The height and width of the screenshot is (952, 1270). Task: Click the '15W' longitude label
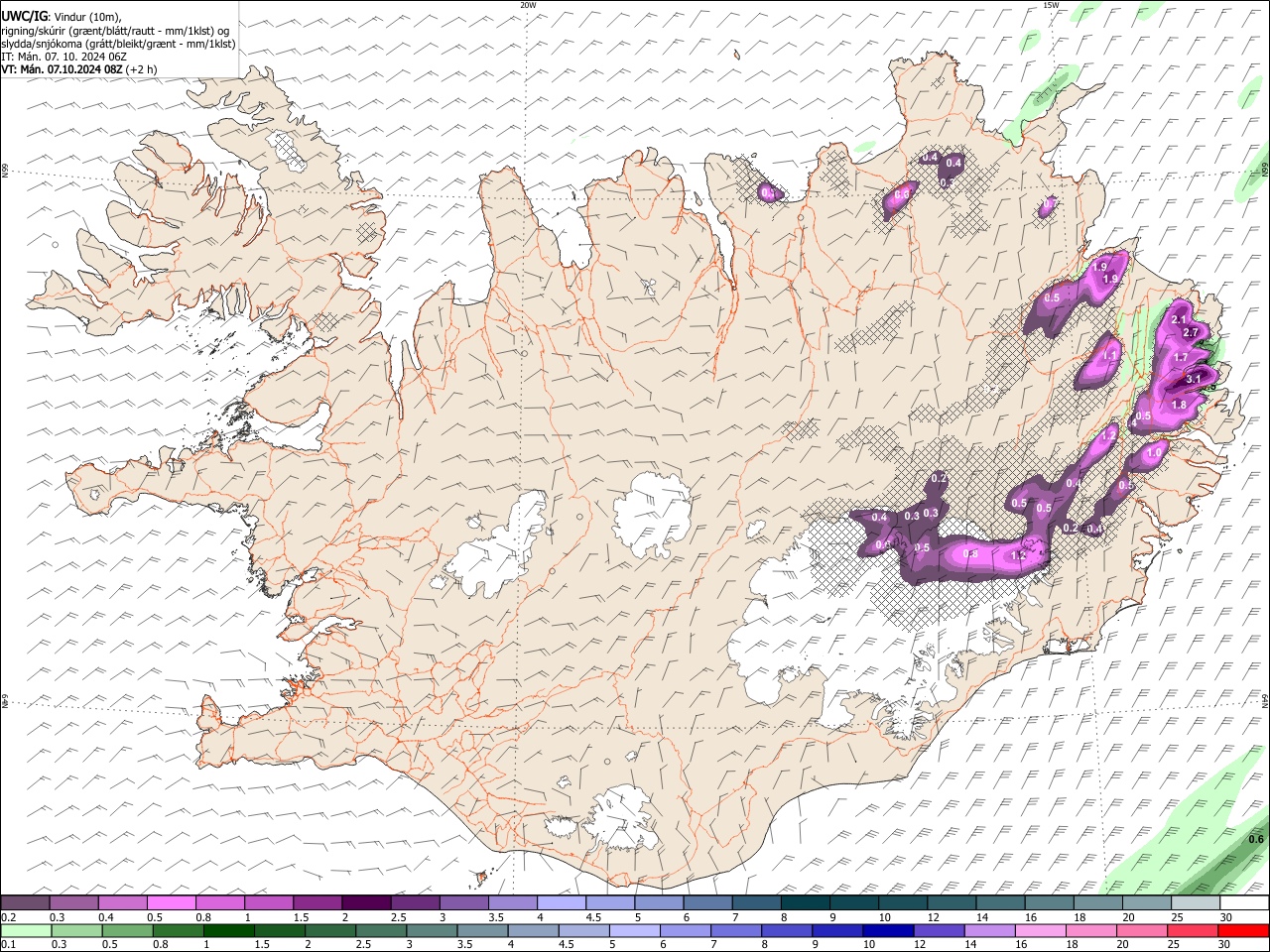(1051, 5)
